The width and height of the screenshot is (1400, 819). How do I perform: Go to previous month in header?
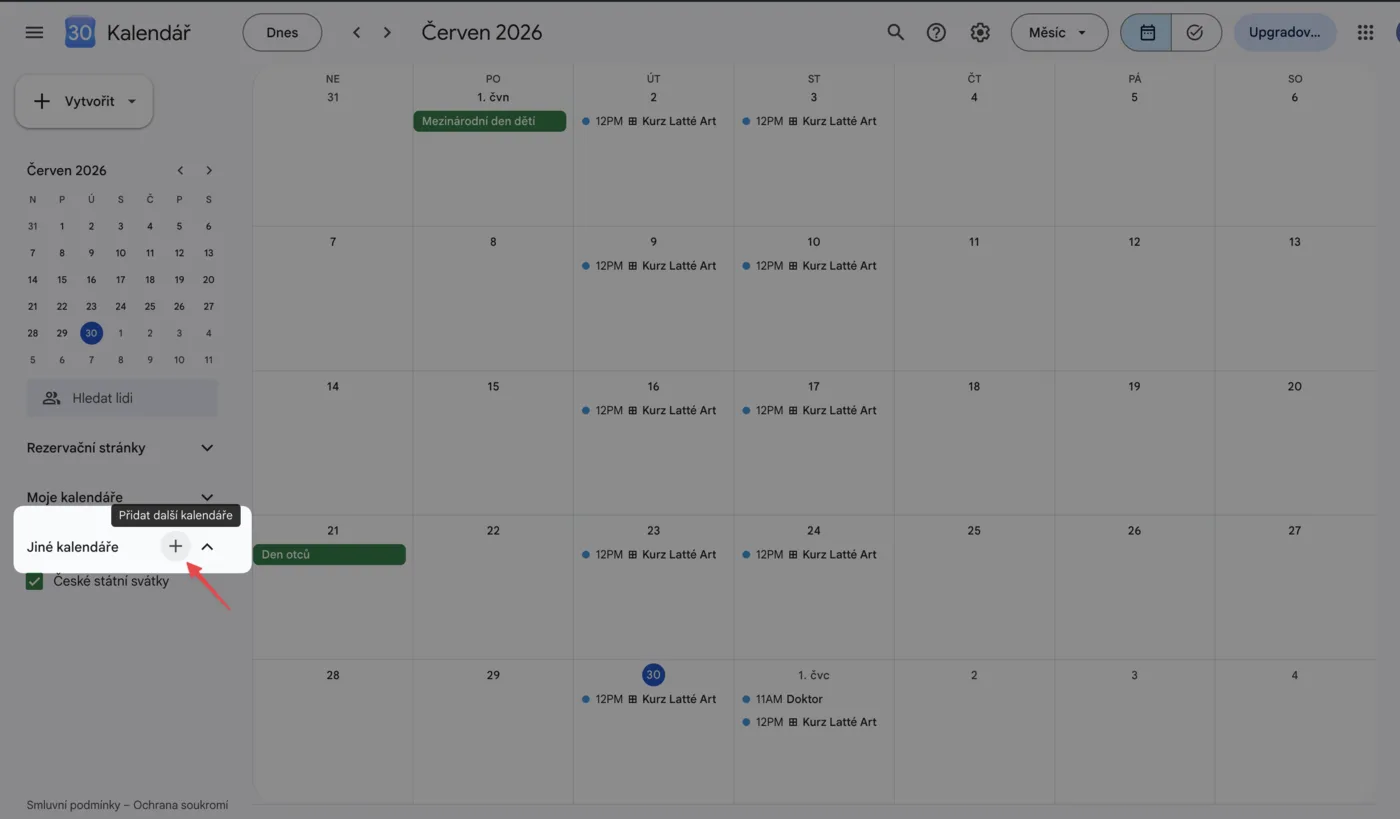click(357, 32)
